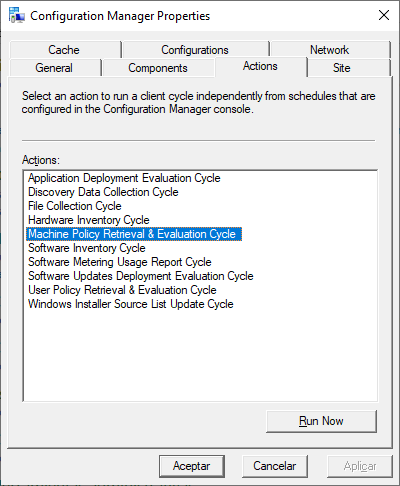The width and height of the screenshot is (400, 486).
Task: Confirm with the Aceptar button
Action: coord(192,466)
